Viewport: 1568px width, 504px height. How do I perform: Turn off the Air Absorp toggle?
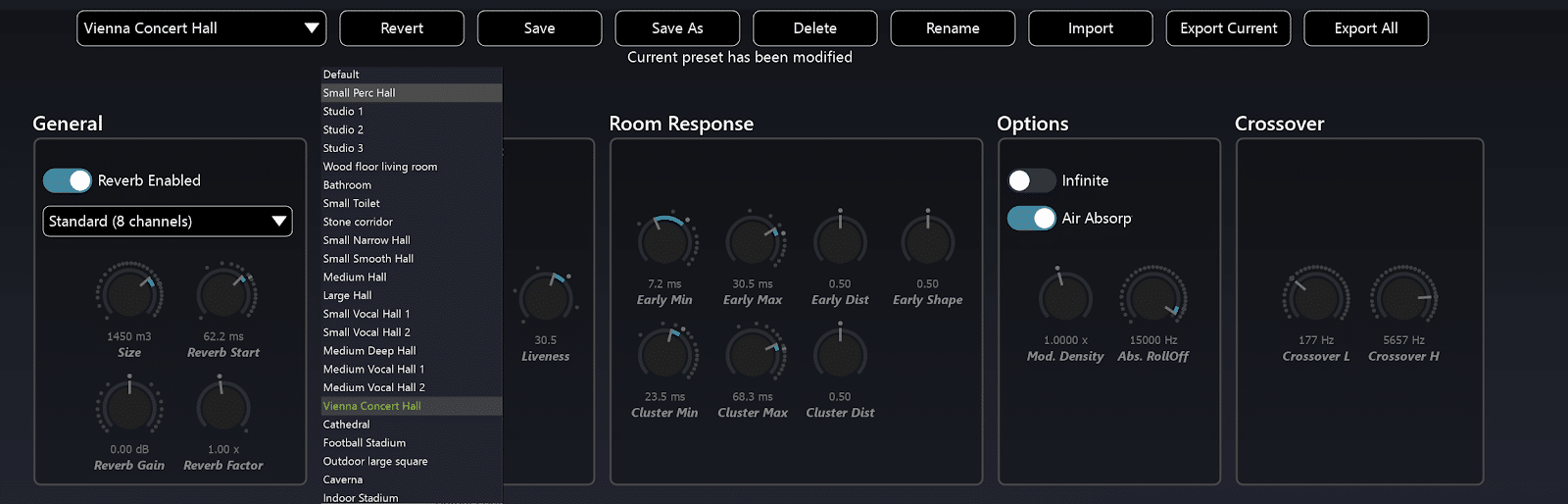click(x=1031, y=218)
